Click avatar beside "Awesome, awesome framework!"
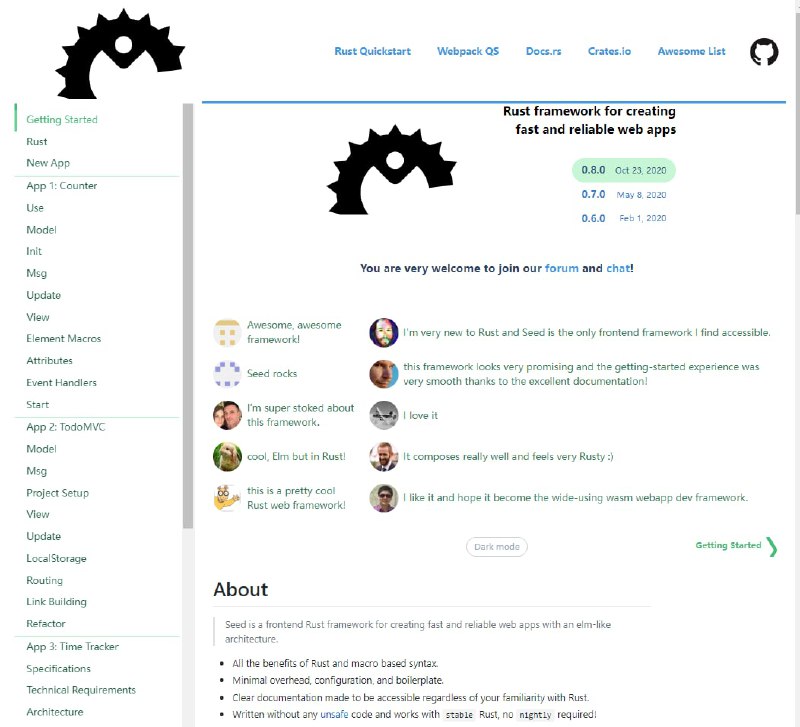 tap(227, 333)
